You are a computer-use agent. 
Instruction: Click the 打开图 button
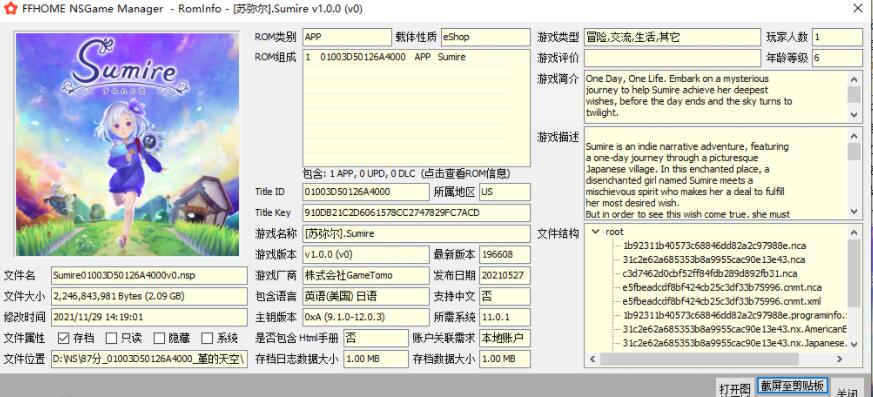pos(735,389)
